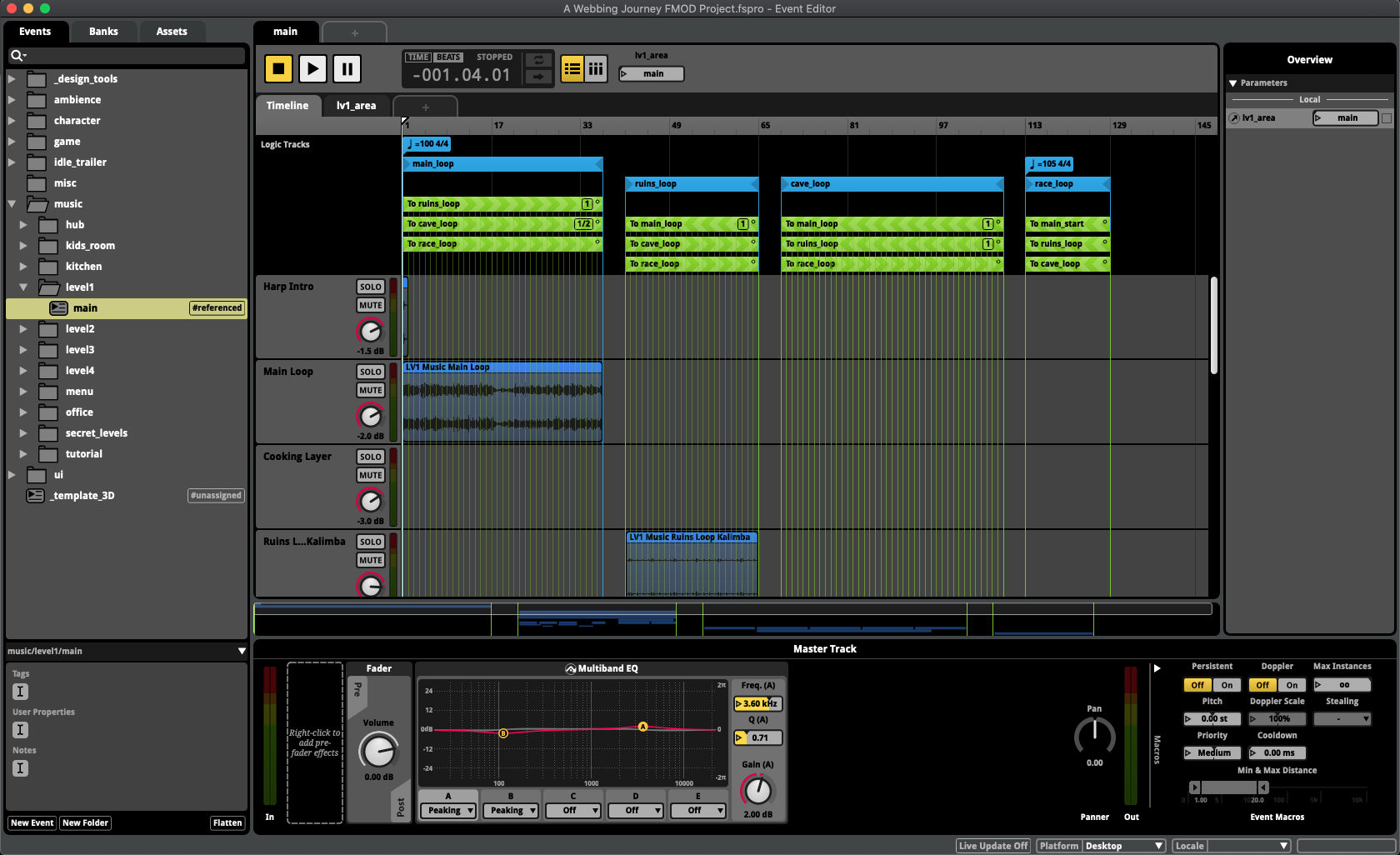The width and height of the screenshot is (1400, 855).
Task: Open the misc folder icon
Action: click(36, 183)
